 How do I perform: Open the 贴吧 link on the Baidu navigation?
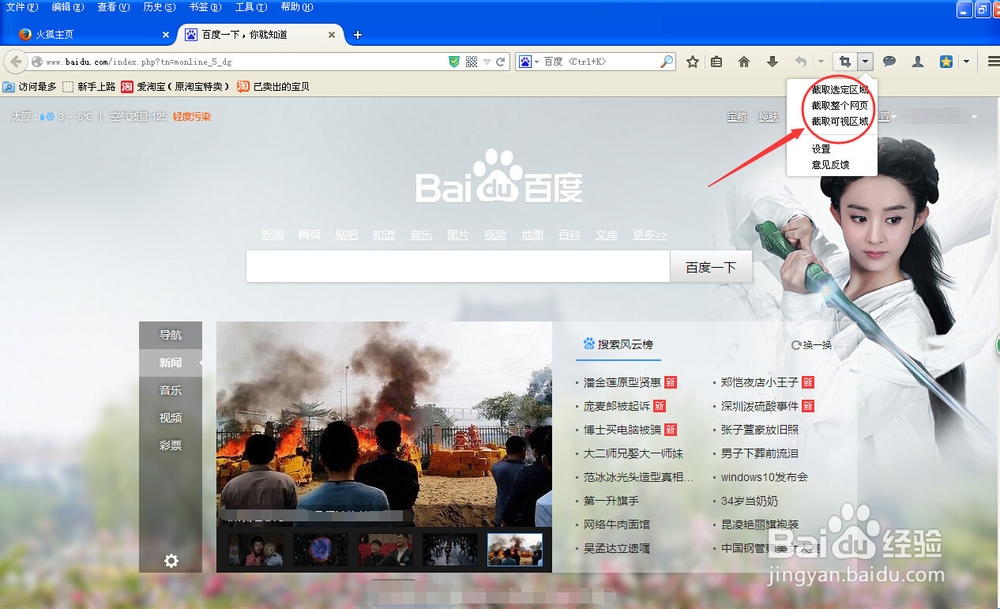347,234
